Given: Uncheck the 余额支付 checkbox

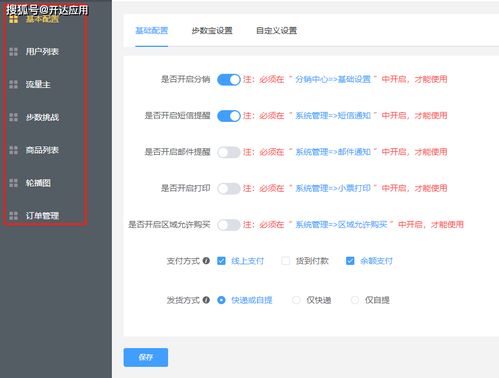Looking at the screenshot, I should (350, 261).
